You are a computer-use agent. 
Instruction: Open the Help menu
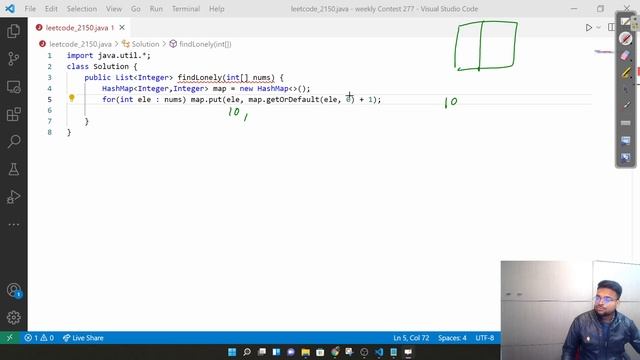click(x=216, y=9)
